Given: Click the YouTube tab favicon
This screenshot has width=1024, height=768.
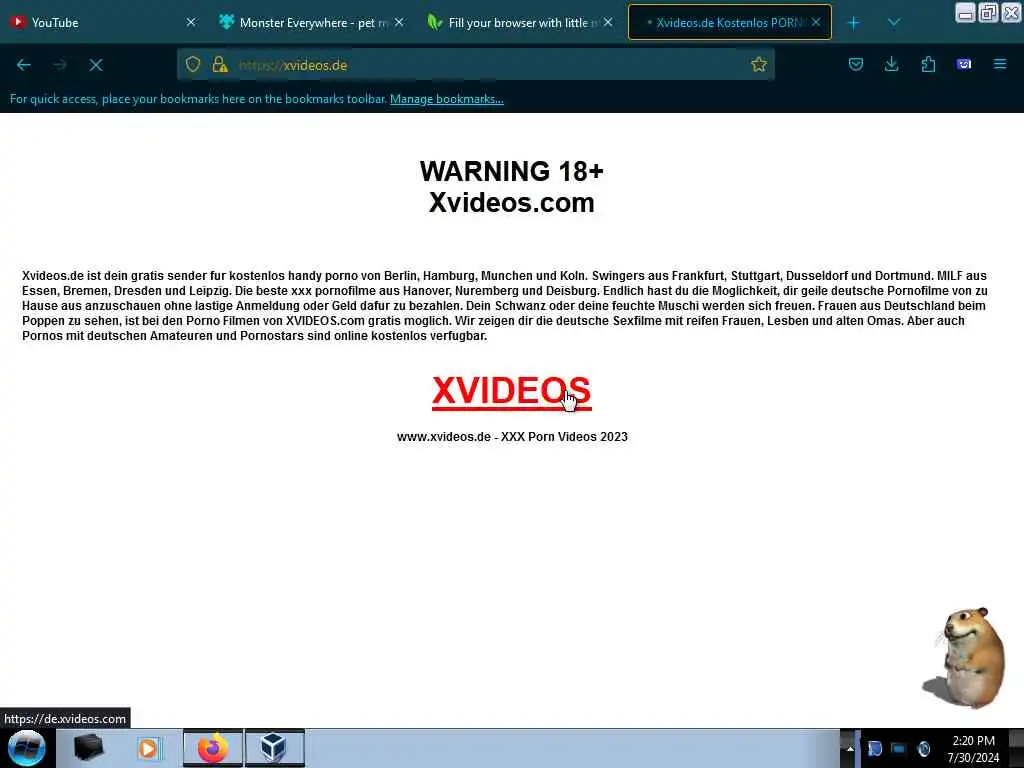Looking at the screenshot, I should (18, 22).
